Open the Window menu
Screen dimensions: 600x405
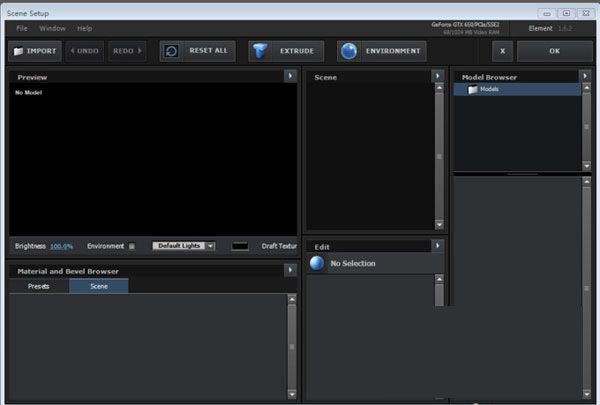(52, 28)
